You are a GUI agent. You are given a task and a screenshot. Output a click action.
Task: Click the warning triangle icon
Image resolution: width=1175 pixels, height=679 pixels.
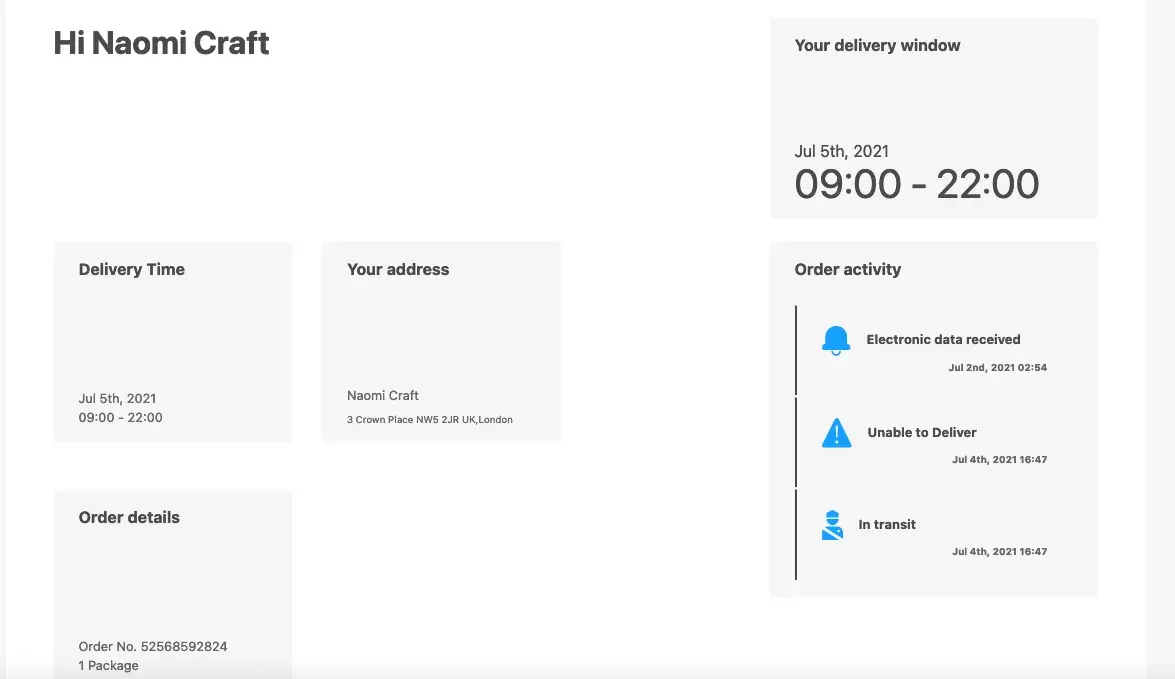pos(836,433)
